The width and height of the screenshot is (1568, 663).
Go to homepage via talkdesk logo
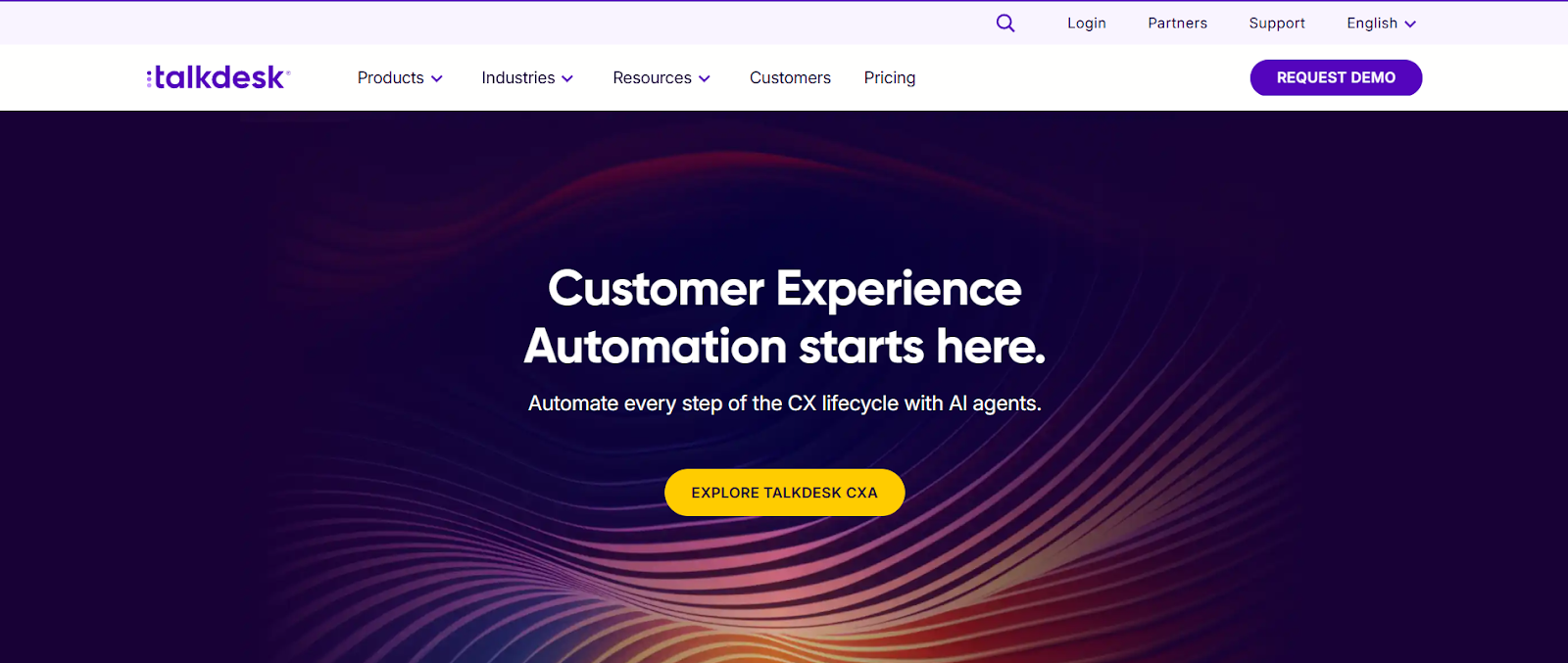[x=218, y=77]
